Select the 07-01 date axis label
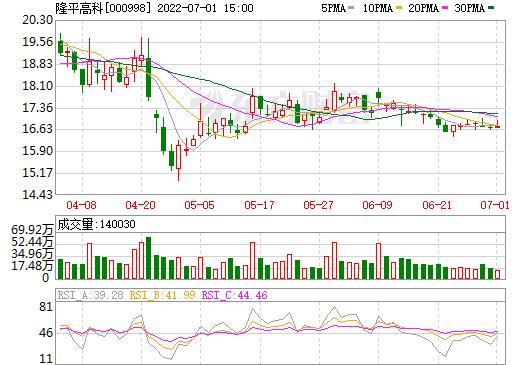520x365 pixels. [495, 205]
